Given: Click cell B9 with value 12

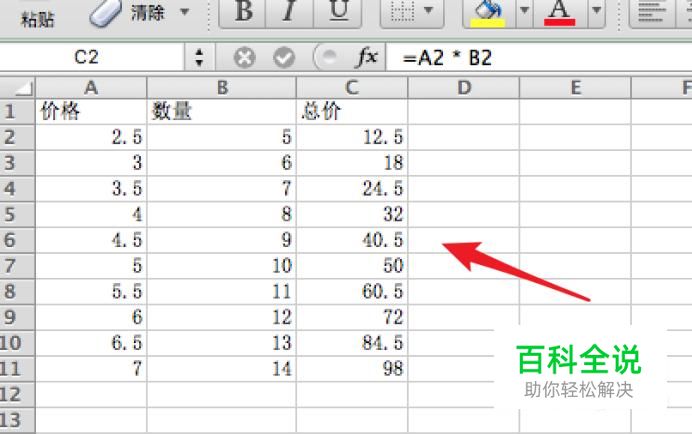Looking at the screenshot, I should pos(222,317).
